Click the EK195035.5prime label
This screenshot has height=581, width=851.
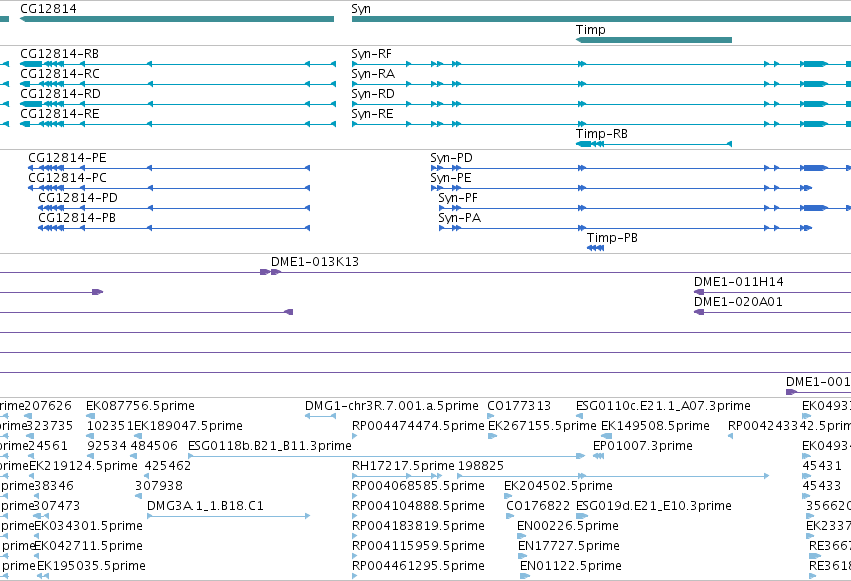point(91,566)
